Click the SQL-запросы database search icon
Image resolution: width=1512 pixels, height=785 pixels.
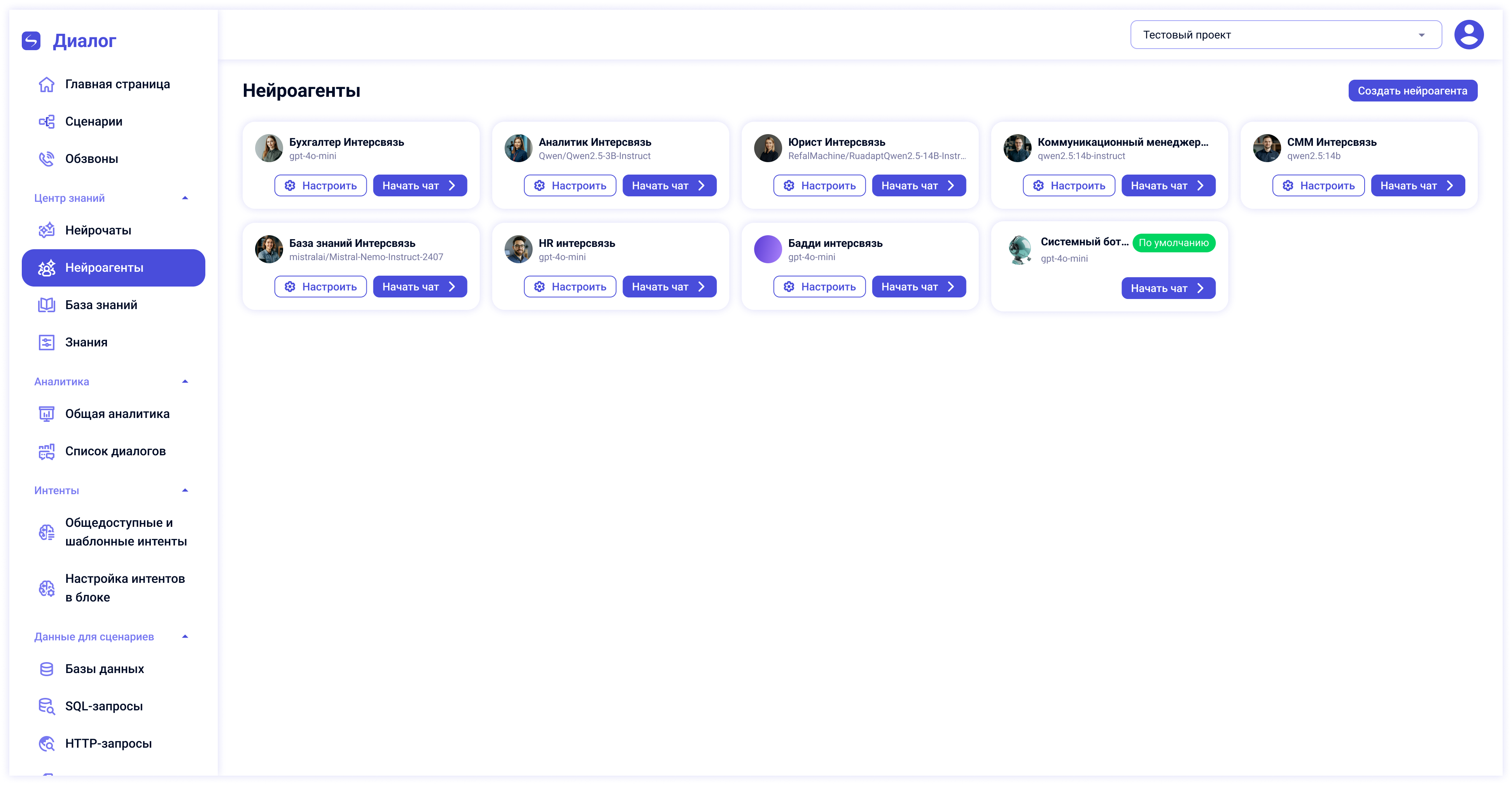point(47,706)
